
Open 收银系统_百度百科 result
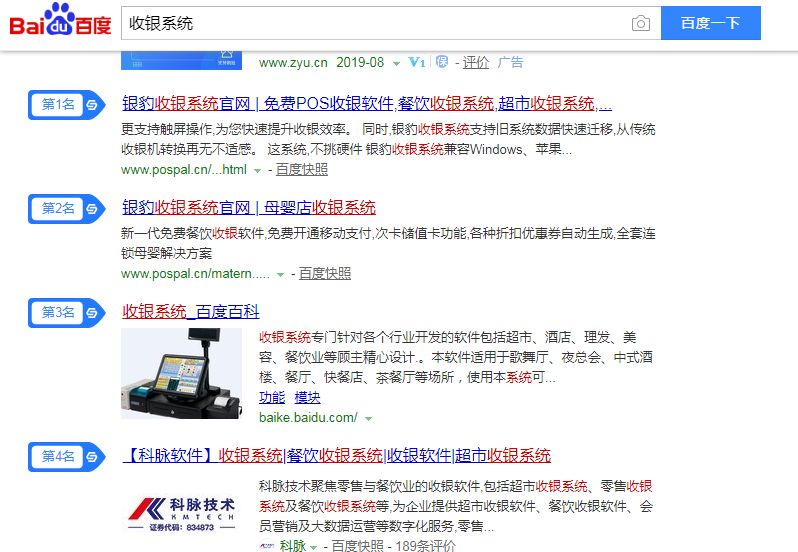point(190,311)
